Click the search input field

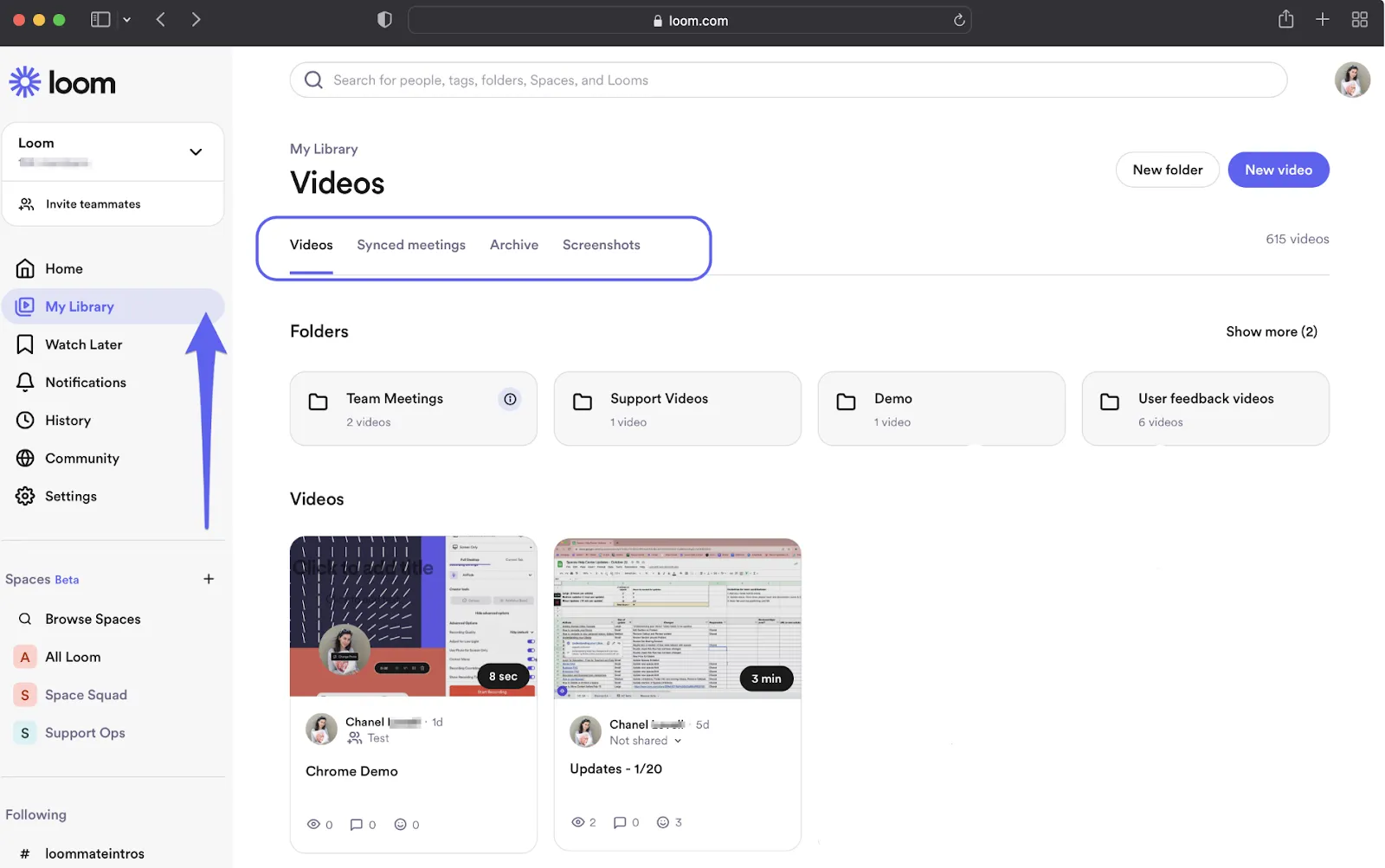(789, 80)
